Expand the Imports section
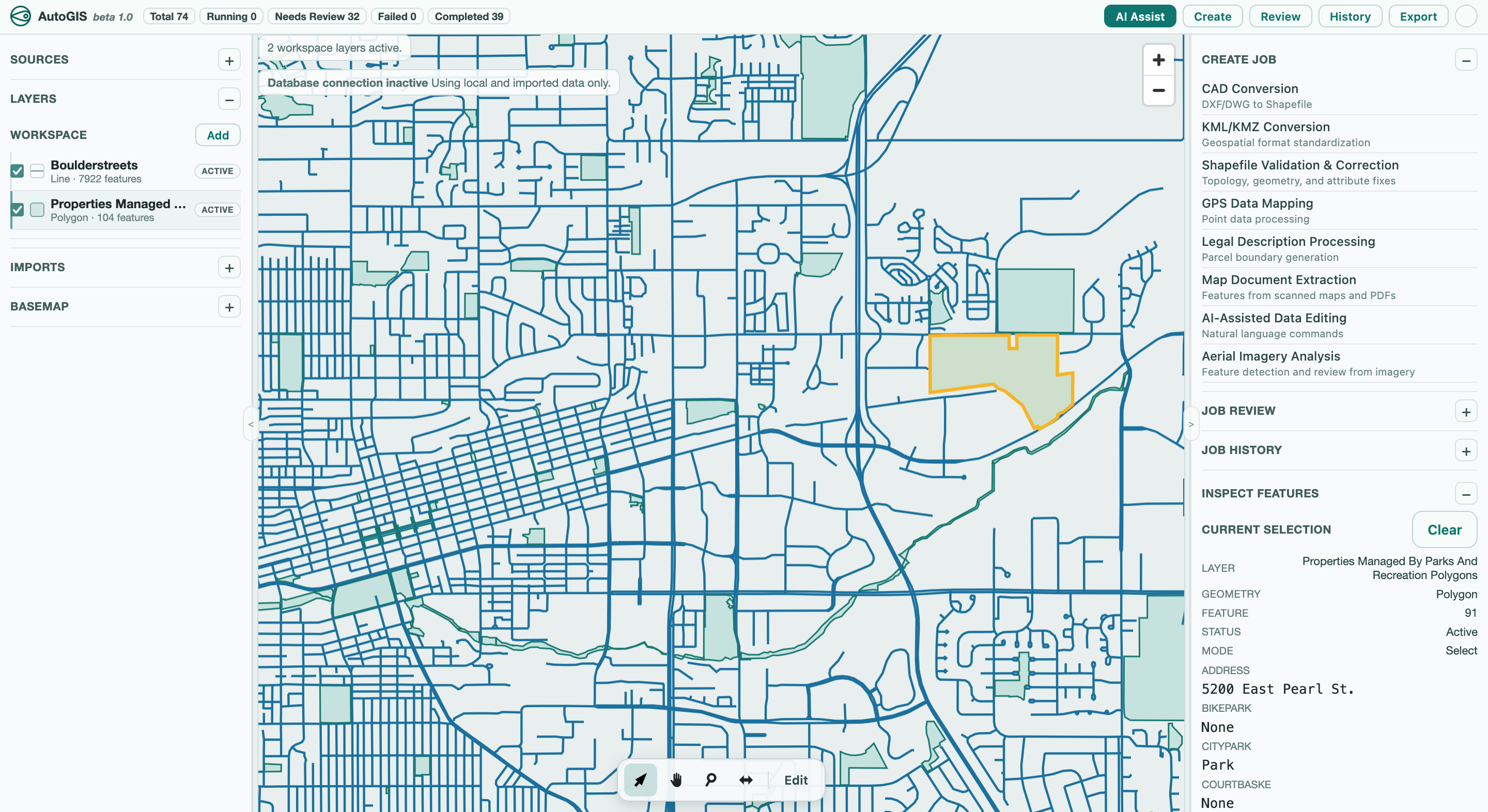Screen dimensions: 1488x812 point(229,268)
